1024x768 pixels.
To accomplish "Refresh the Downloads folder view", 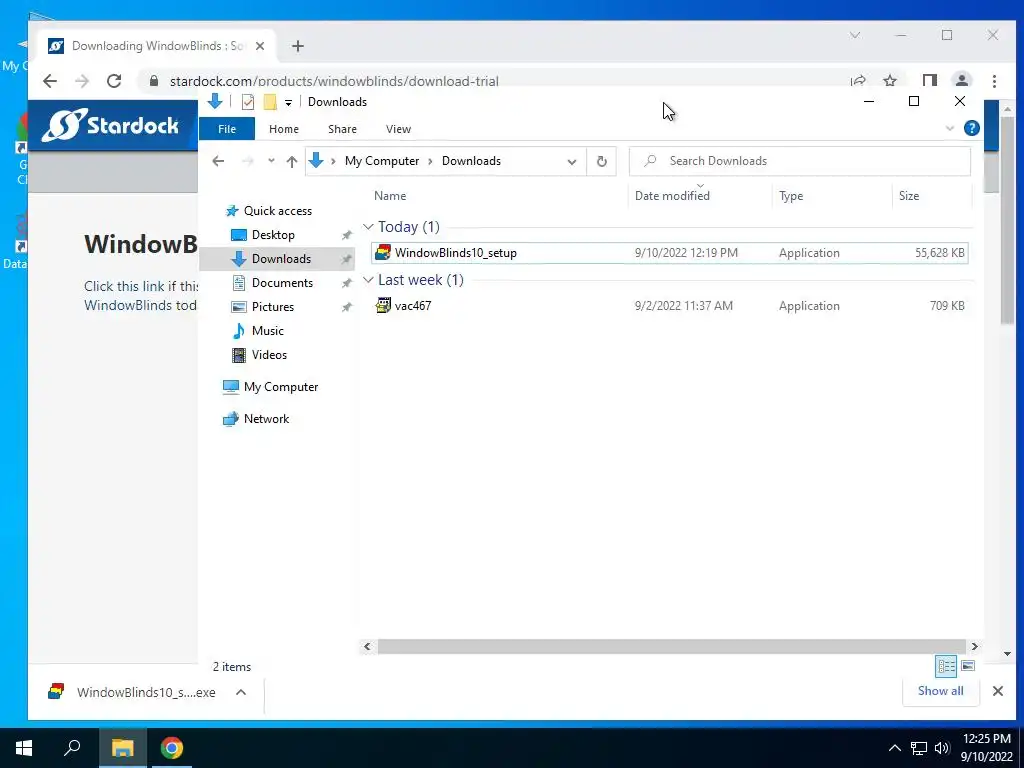I will [x=601, y=161].
